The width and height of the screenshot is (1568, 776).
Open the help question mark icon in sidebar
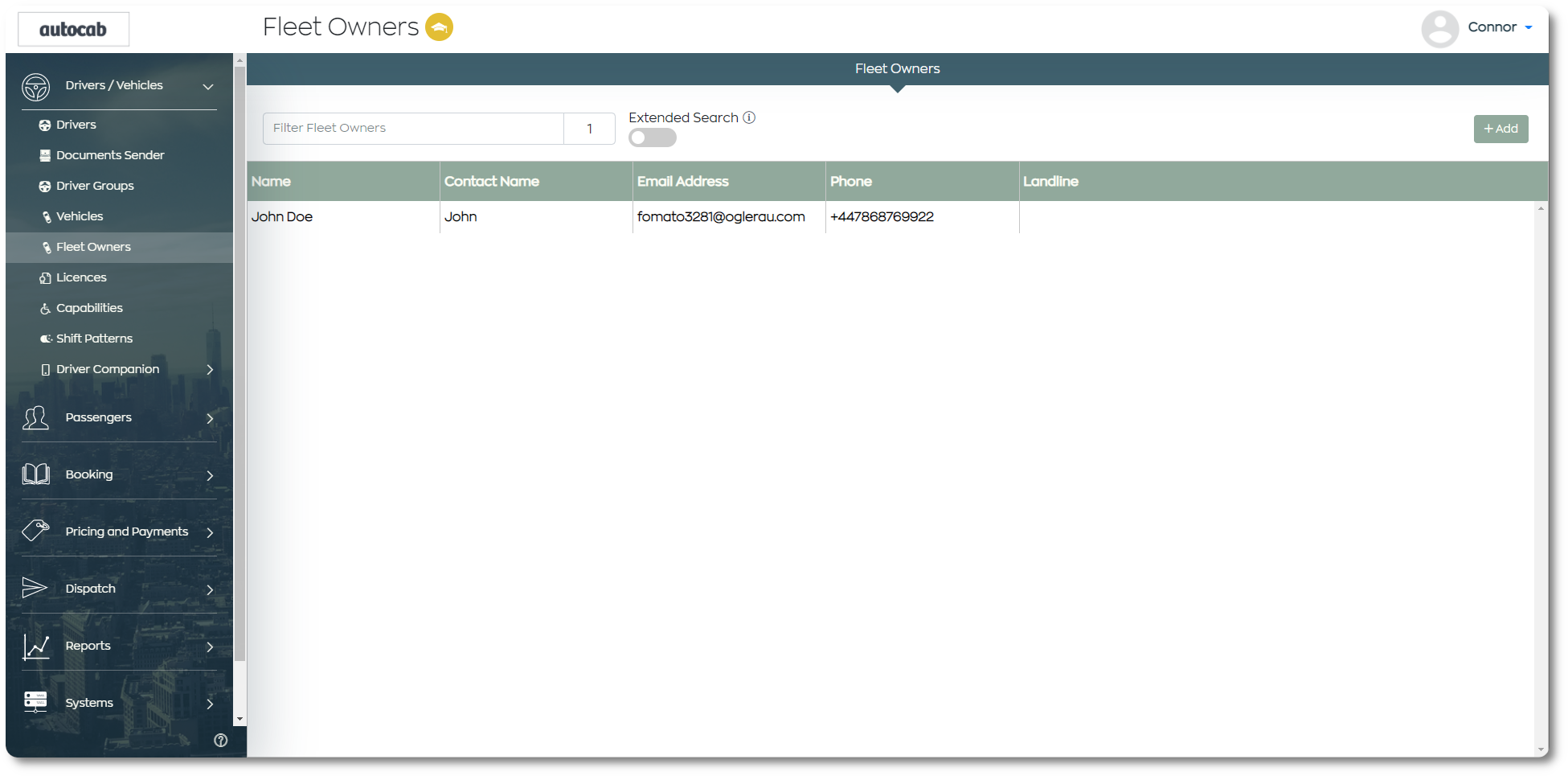221,741
